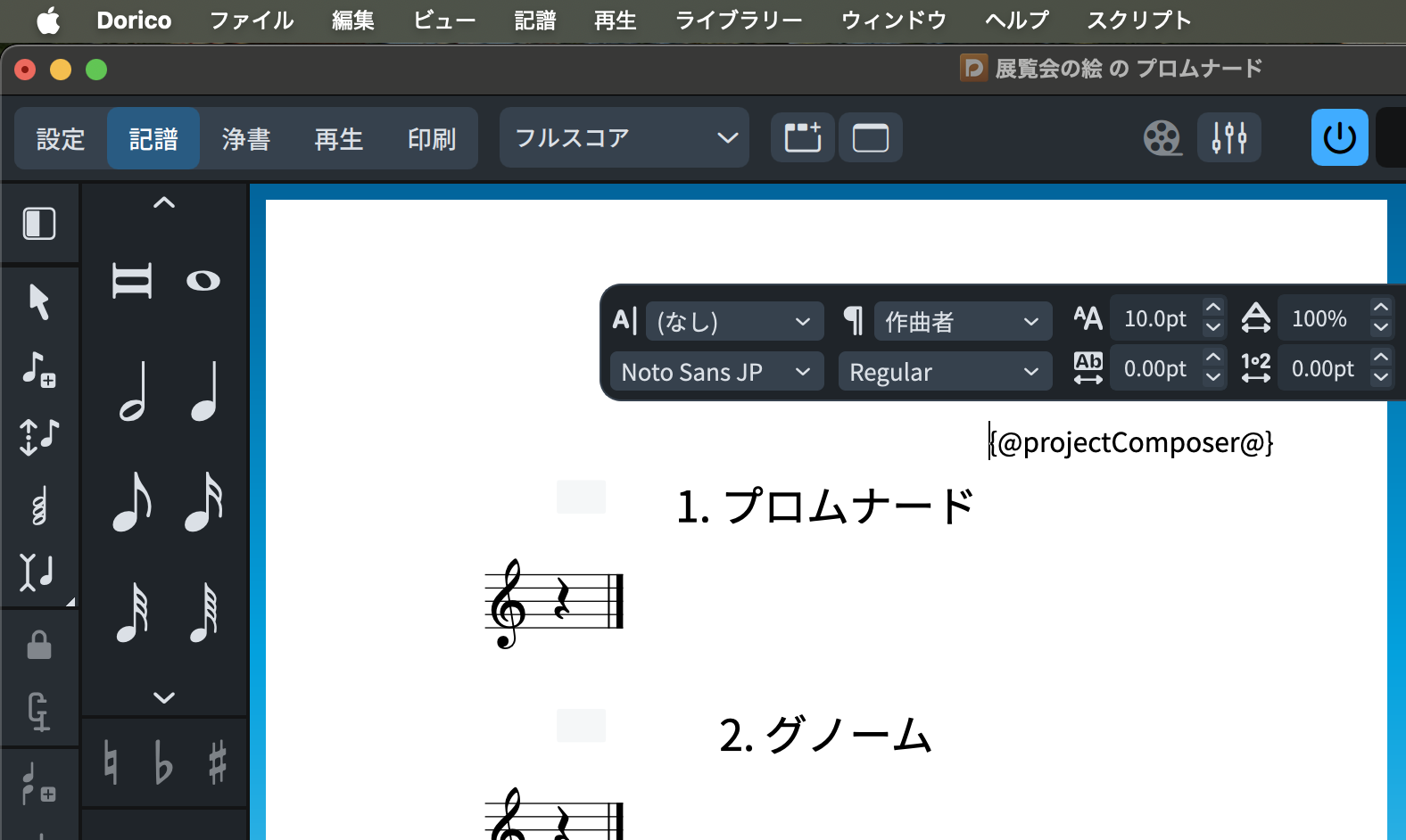Open the ライブラリー menu
This screenshot has width=1406, height=840.
pos(739,21)
